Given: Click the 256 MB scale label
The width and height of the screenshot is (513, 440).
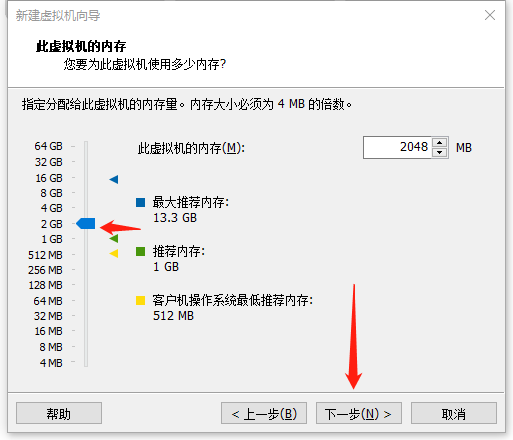Looking at the screenshot, I should (x=45, y=270).
